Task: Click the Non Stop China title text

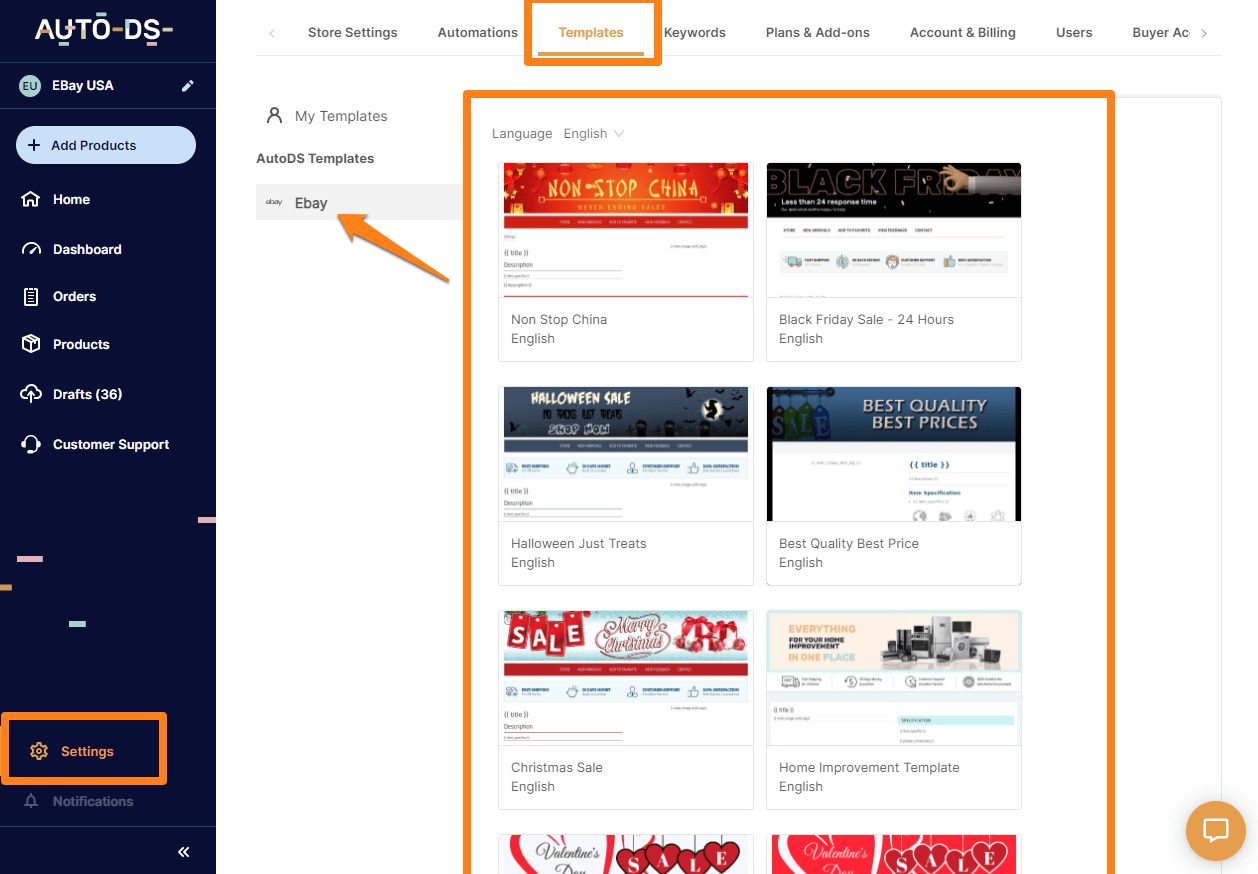Action: click(559, 320)
